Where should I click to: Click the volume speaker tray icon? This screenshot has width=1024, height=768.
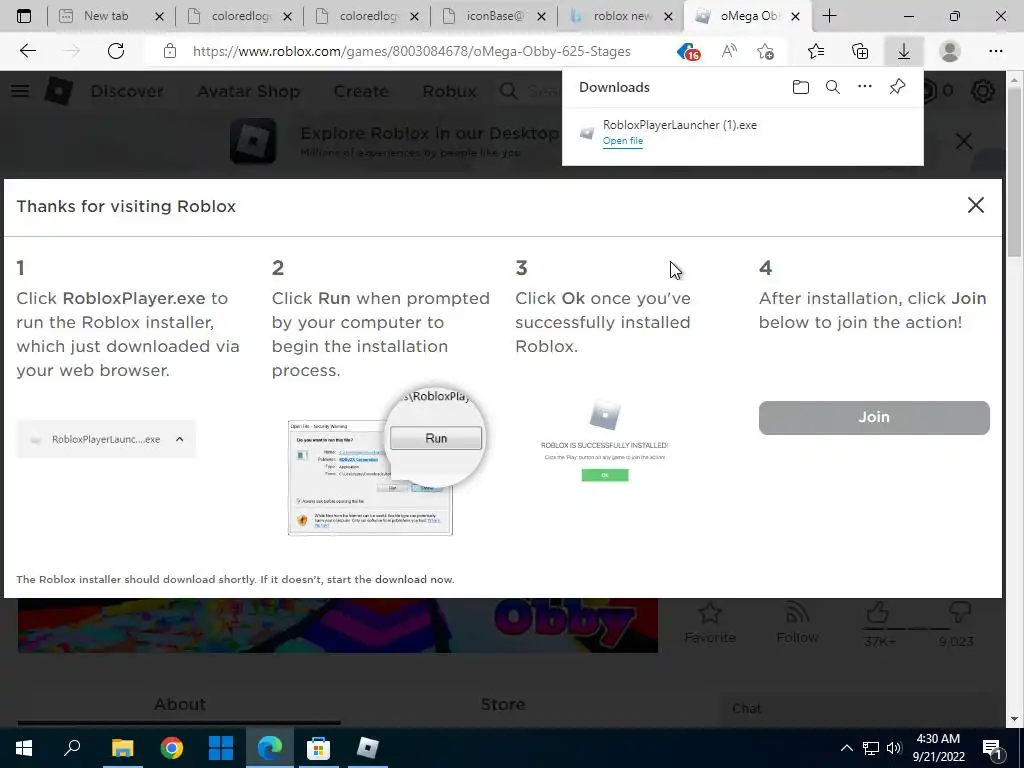894,748
